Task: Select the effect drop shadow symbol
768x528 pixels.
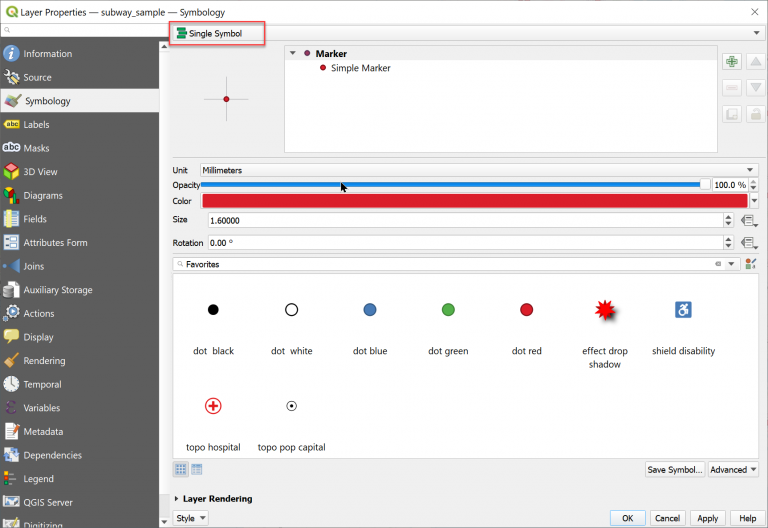Action: point(604,312)
